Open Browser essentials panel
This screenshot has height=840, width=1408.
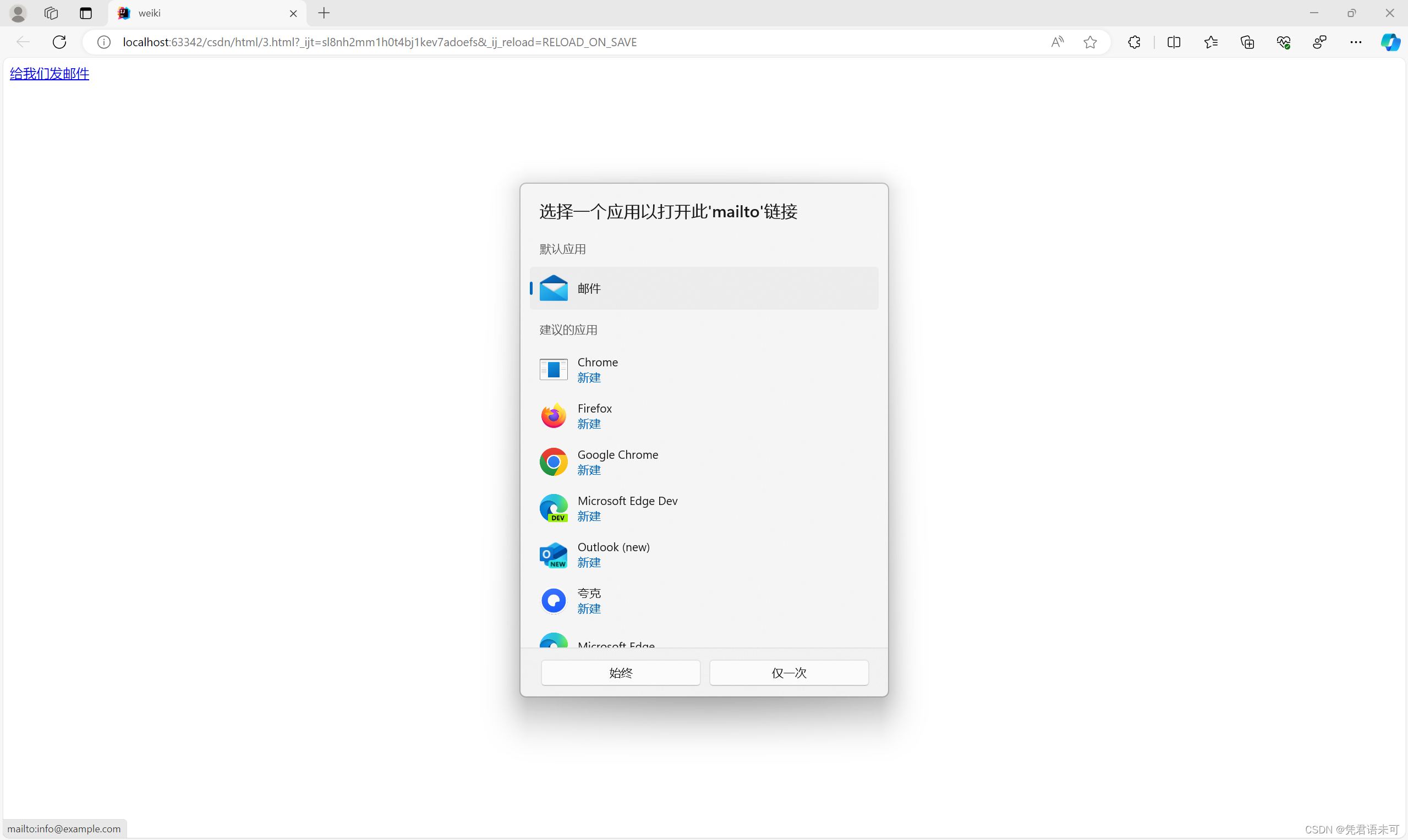tap(1284, 41)
